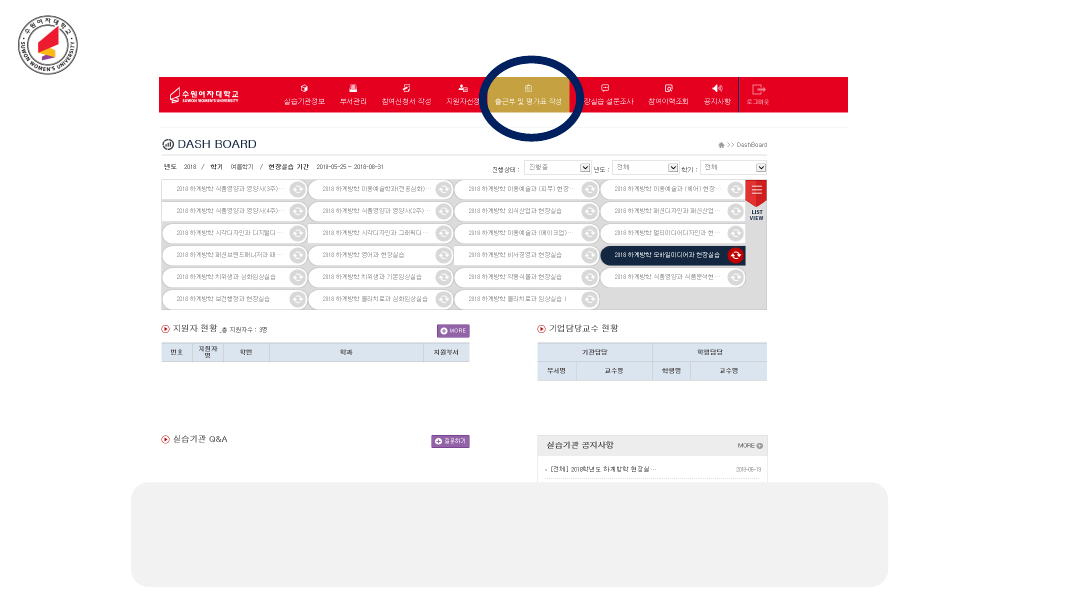Click refresh icon on 치위생과 심화임상실습 card

(298, 277)
